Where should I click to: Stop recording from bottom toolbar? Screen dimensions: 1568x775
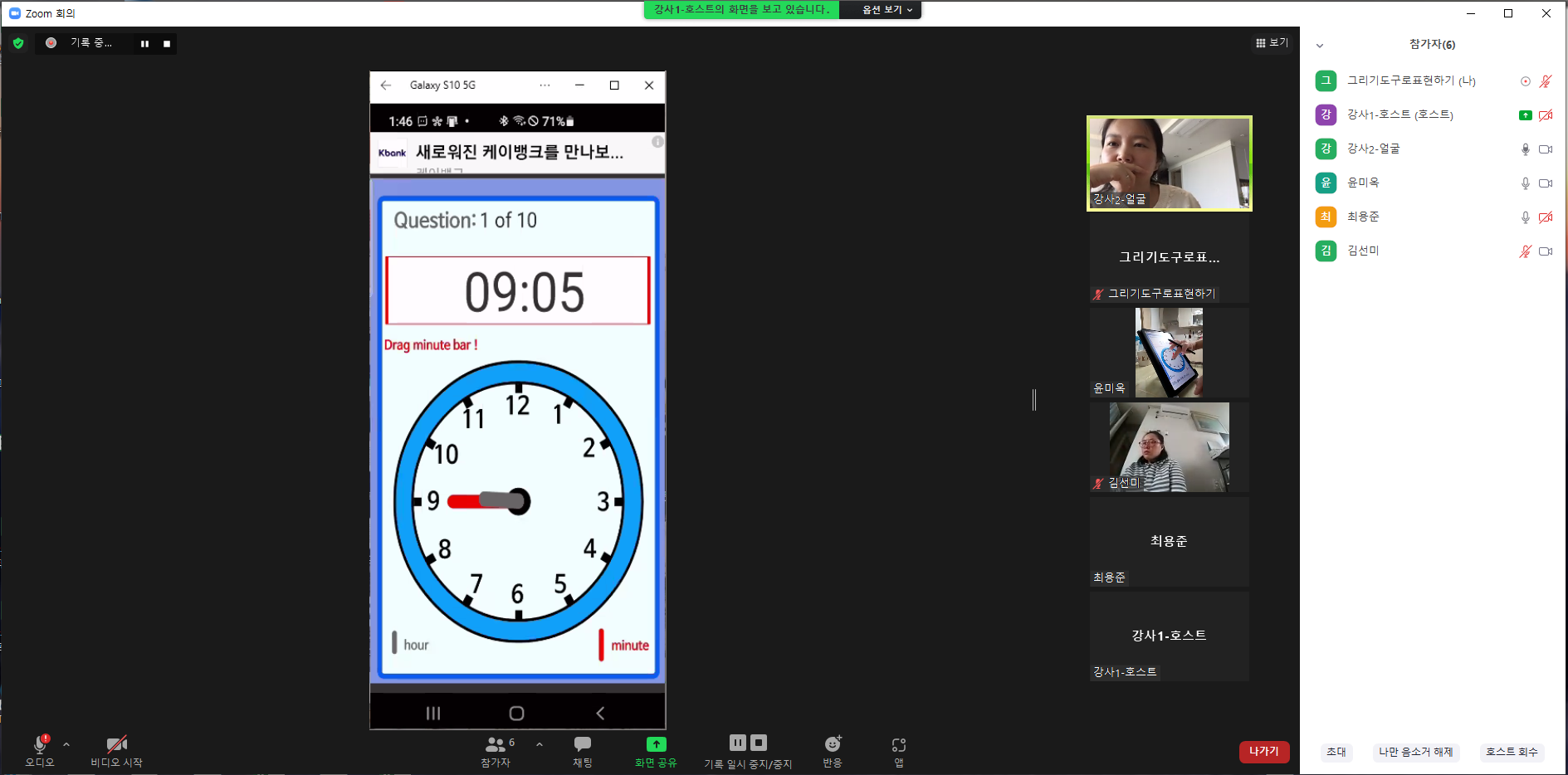(759, 743)
